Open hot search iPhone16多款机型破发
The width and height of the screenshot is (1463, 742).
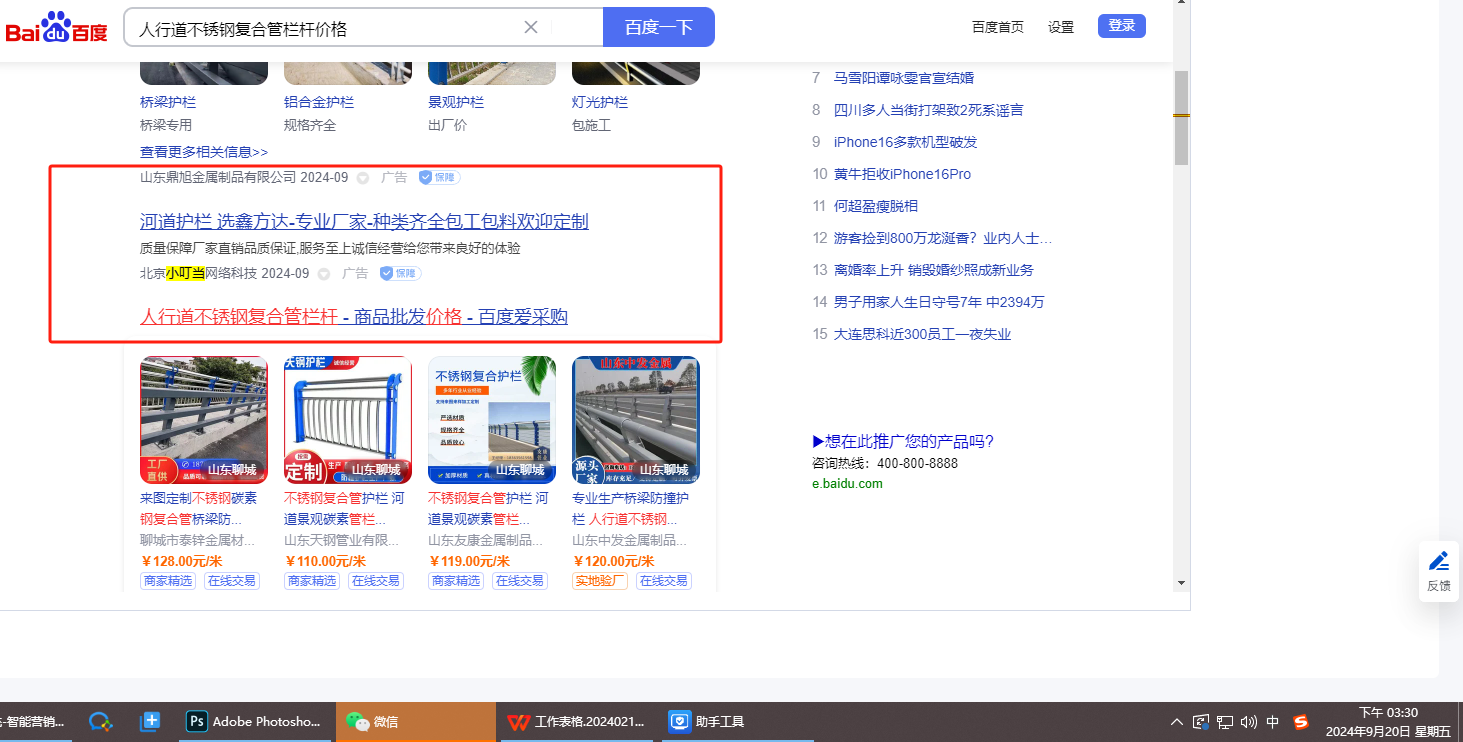[x=906, y=142]
